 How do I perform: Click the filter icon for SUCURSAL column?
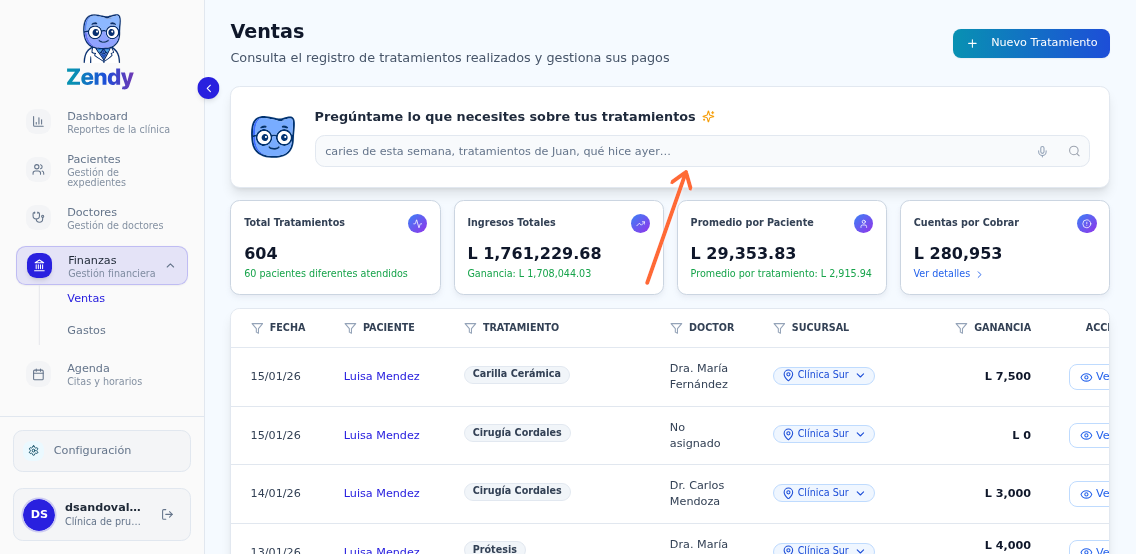click(x=779, y=328)
